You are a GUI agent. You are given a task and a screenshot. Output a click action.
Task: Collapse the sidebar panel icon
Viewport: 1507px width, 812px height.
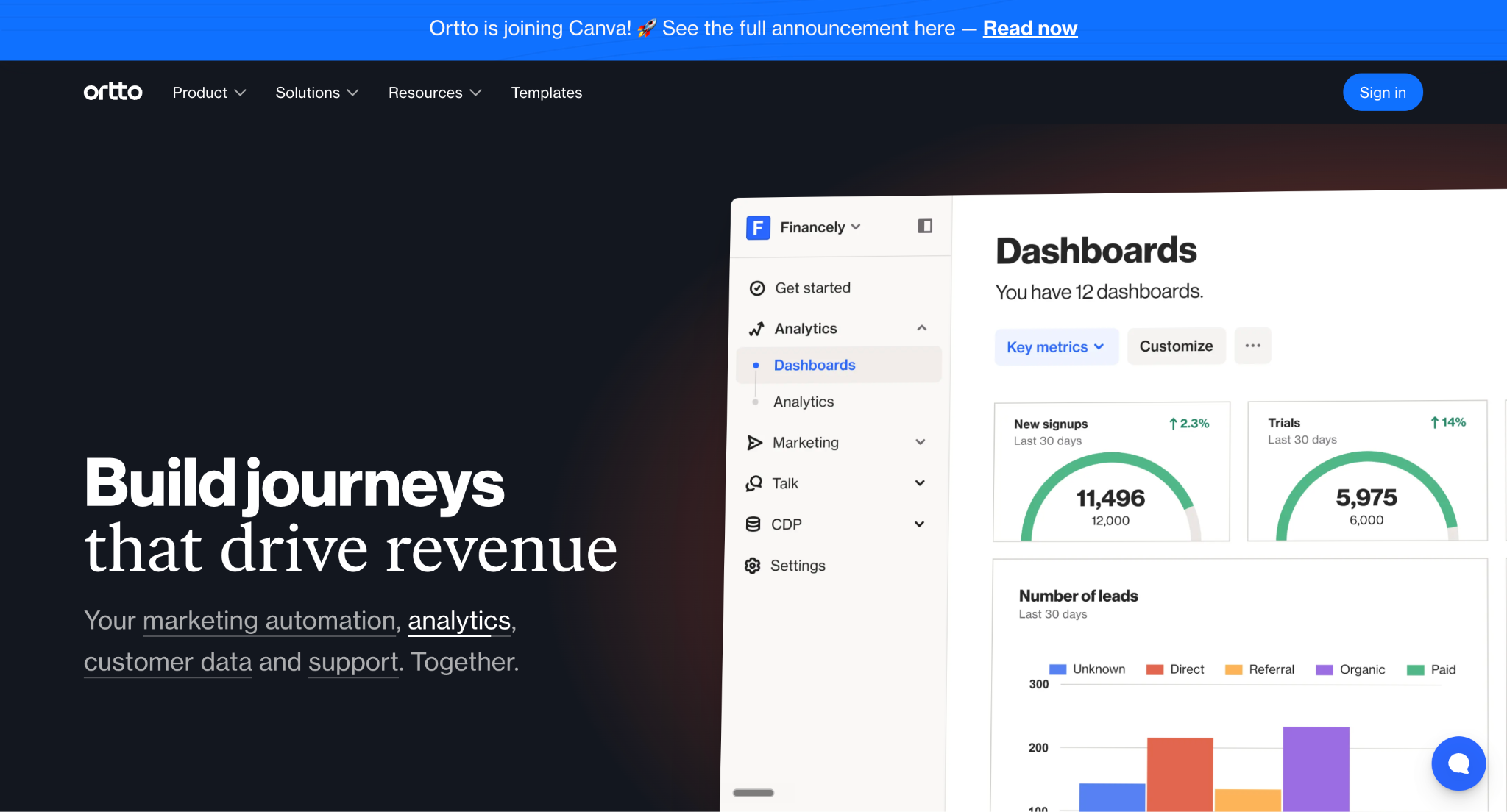tap(925, 226)
